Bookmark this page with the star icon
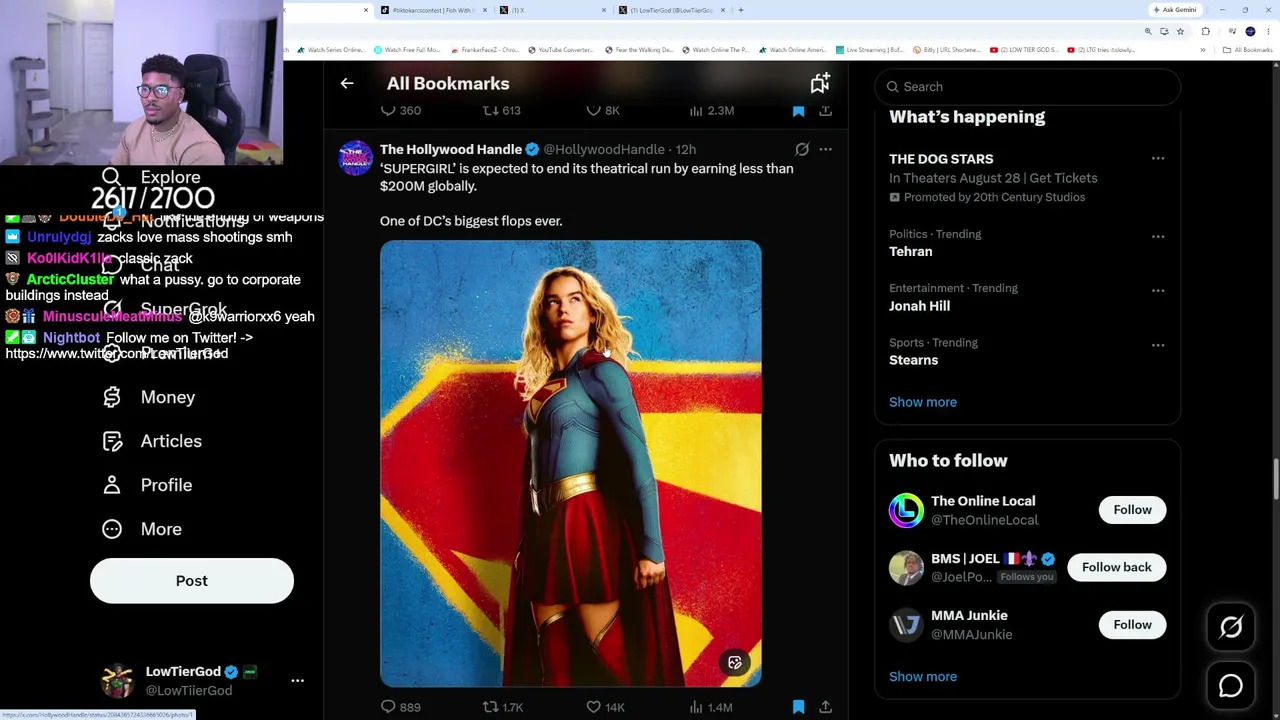 [1180, 31]
